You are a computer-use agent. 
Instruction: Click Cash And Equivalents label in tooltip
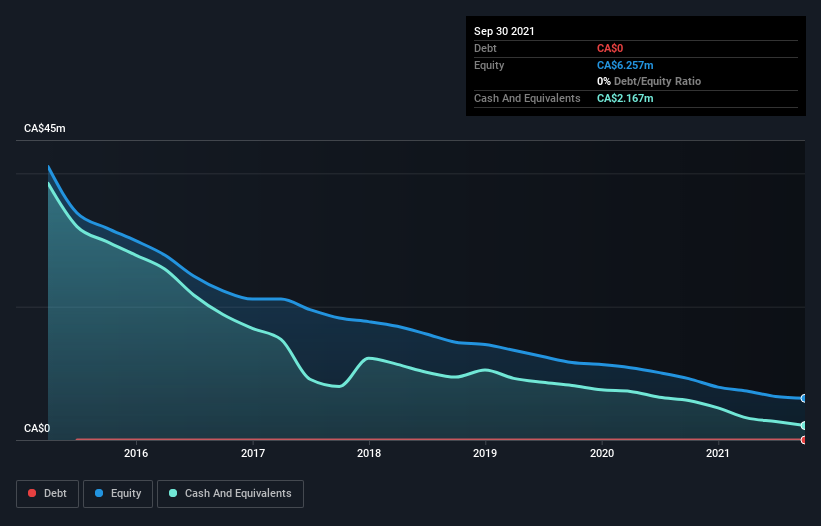pyautogui.click(x=527, y=98)
